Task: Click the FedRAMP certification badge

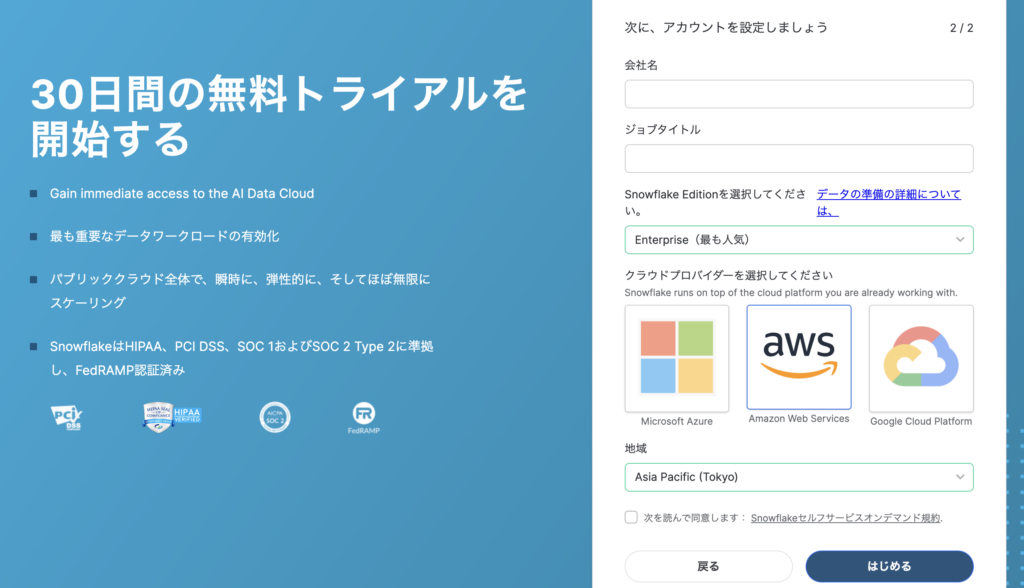Action: 364,417
